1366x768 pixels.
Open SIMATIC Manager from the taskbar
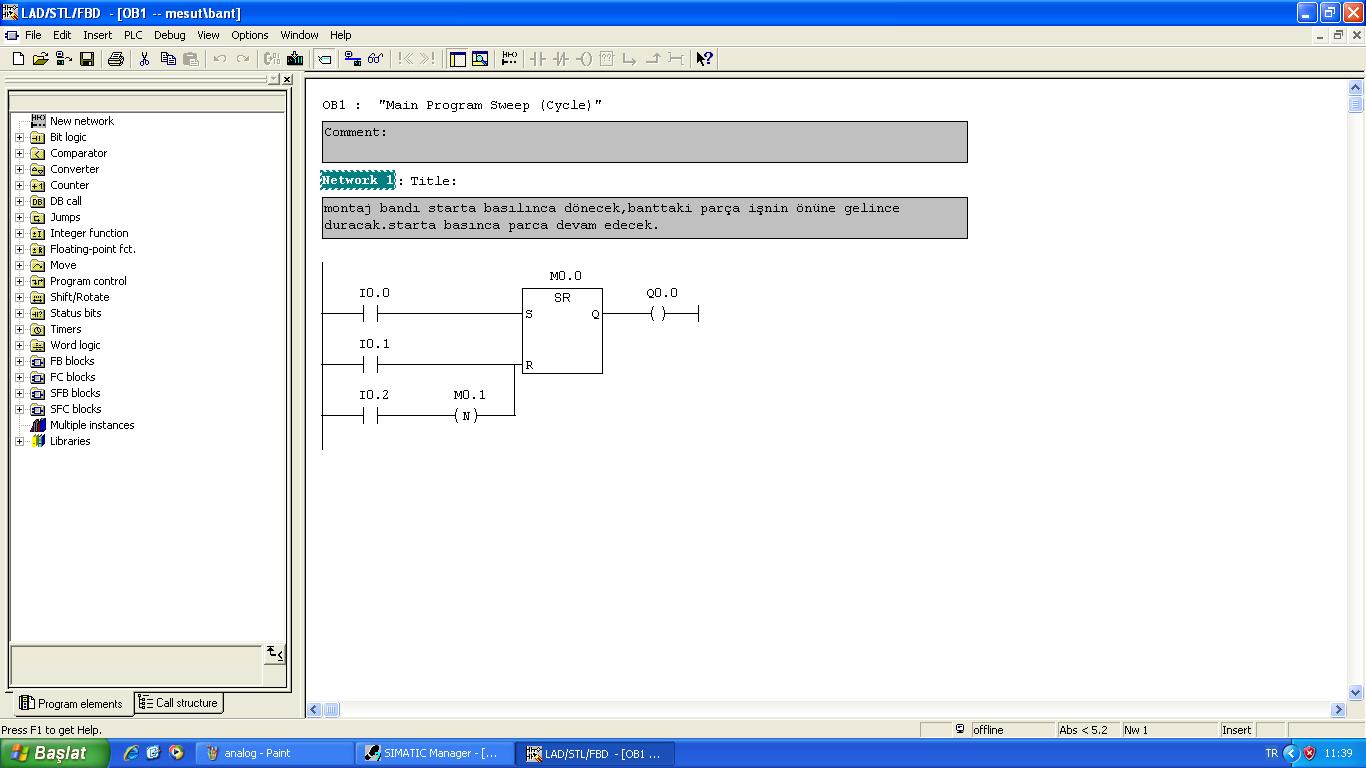click(x=432, y=753)
